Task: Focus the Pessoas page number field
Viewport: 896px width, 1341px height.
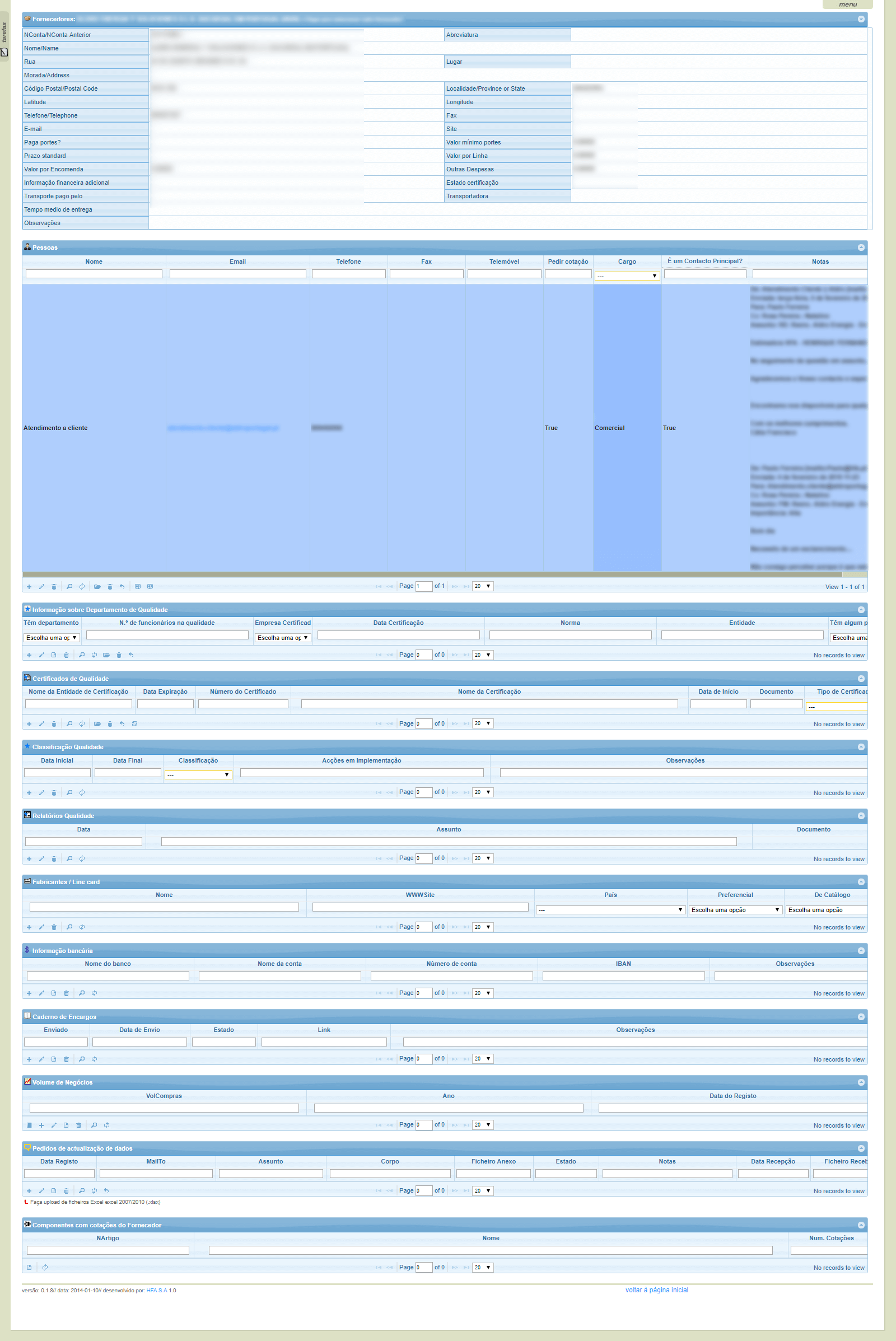Action: pyautogui.click(x=423, y=586)
